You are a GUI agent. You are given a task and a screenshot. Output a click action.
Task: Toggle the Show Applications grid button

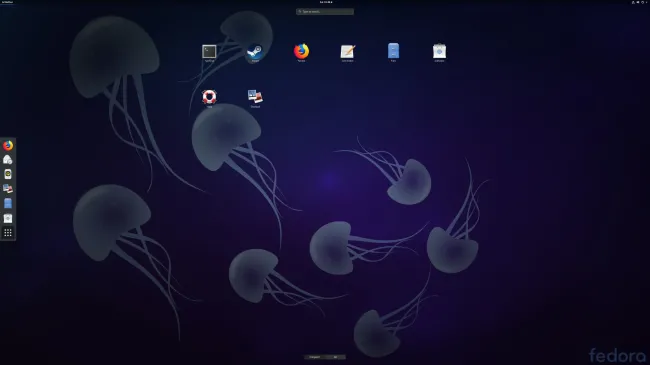click(x=8, y=233)
